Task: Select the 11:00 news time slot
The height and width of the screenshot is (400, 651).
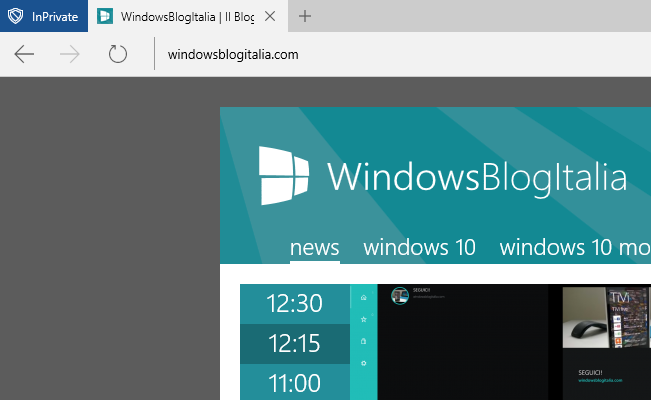Action: coord(295,382)
